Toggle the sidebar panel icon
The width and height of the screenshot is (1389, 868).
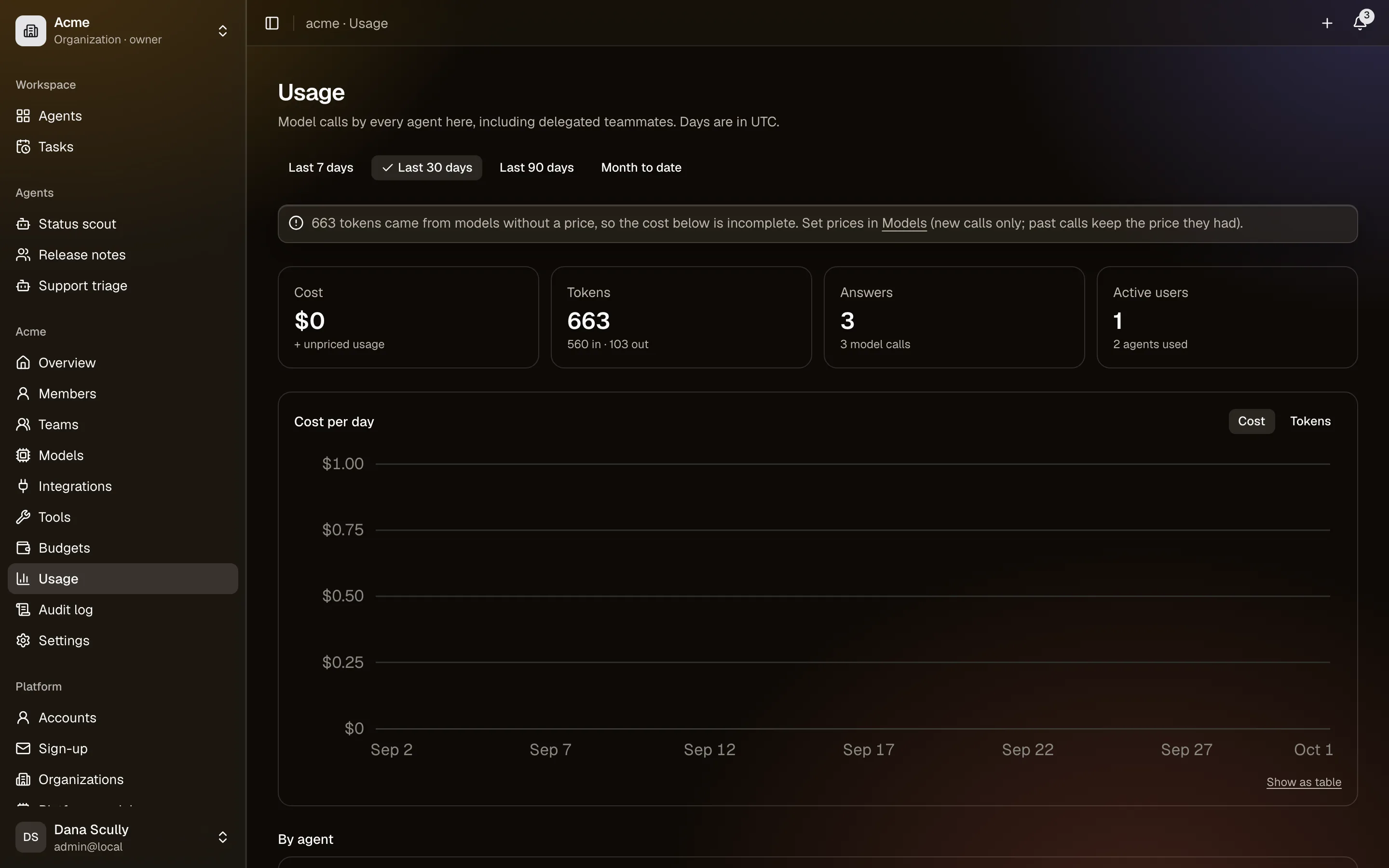(x=272, y=23)
